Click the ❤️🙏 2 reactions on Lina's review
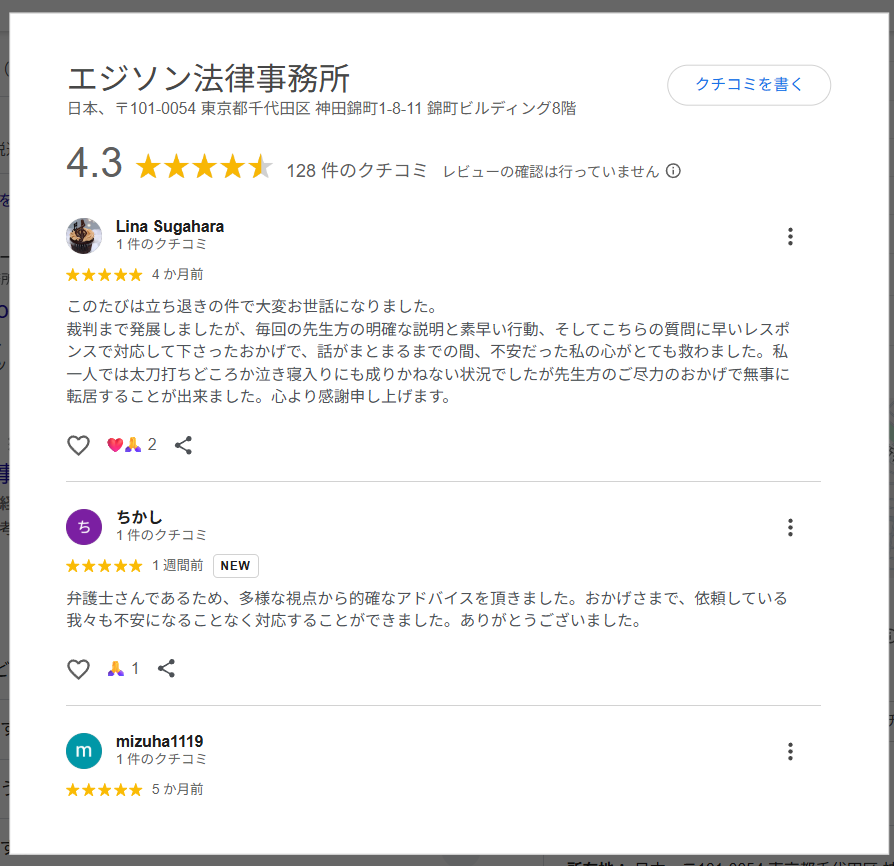The height and width of the screenshot is (866, 894). coord(131,444)
